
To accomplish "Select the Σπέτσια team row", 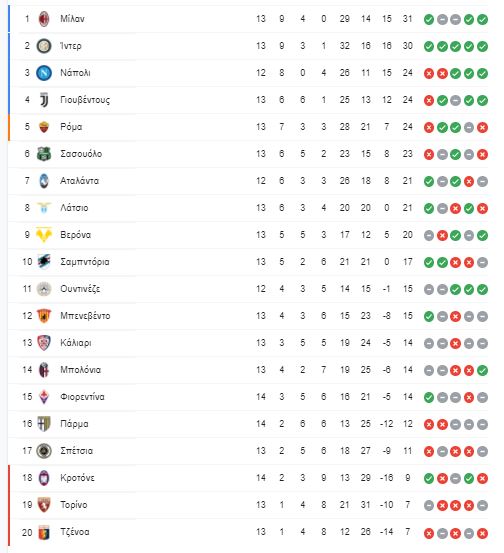I will [x=249, y=451].
